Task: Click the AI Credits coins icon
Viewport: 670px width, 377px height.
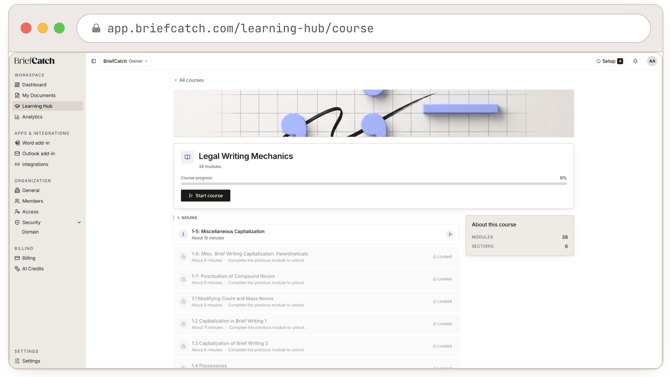Action: coord(17,269)
